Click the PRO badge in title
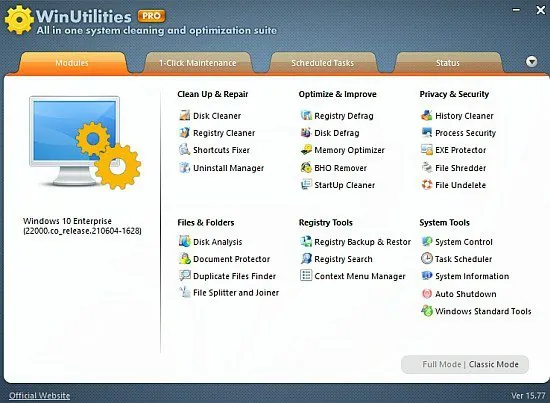This screenshot has height=403, width=550. tap(152, 16)
